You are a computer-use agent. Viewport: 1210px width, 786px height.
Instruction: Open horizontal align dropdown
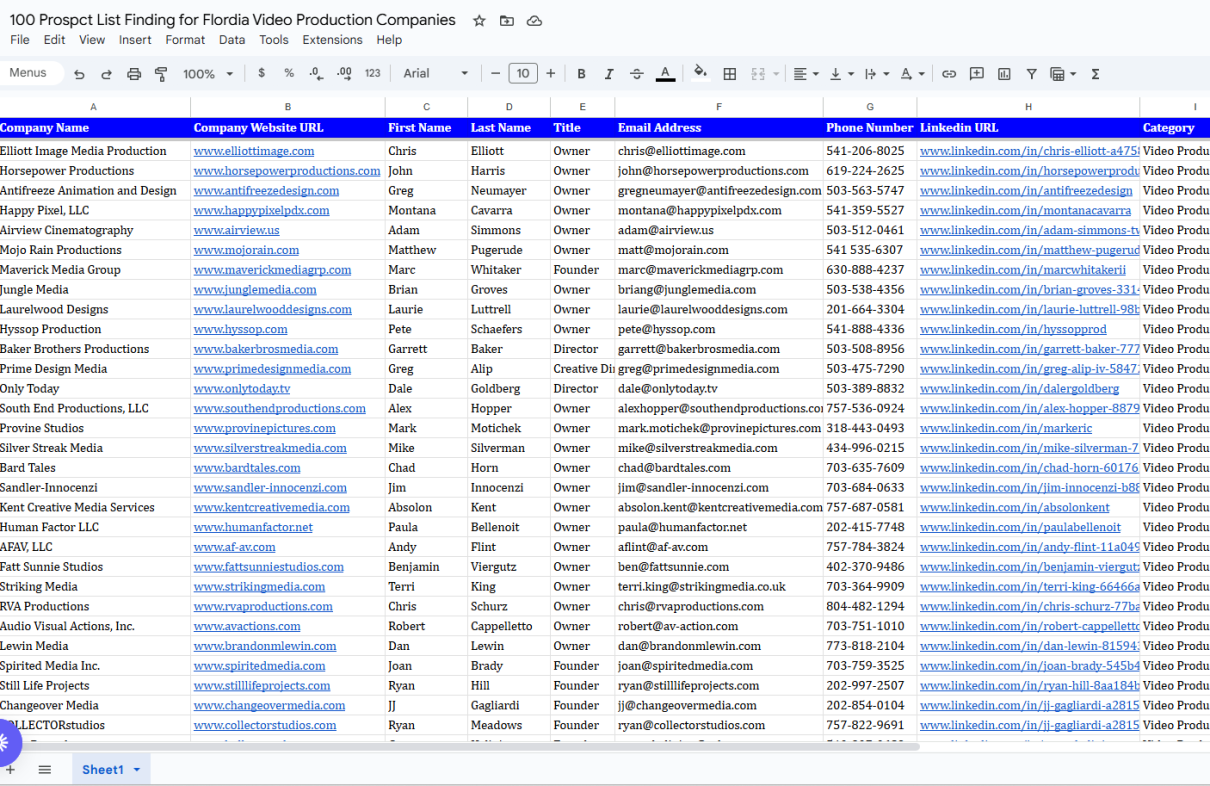[805, 74]
